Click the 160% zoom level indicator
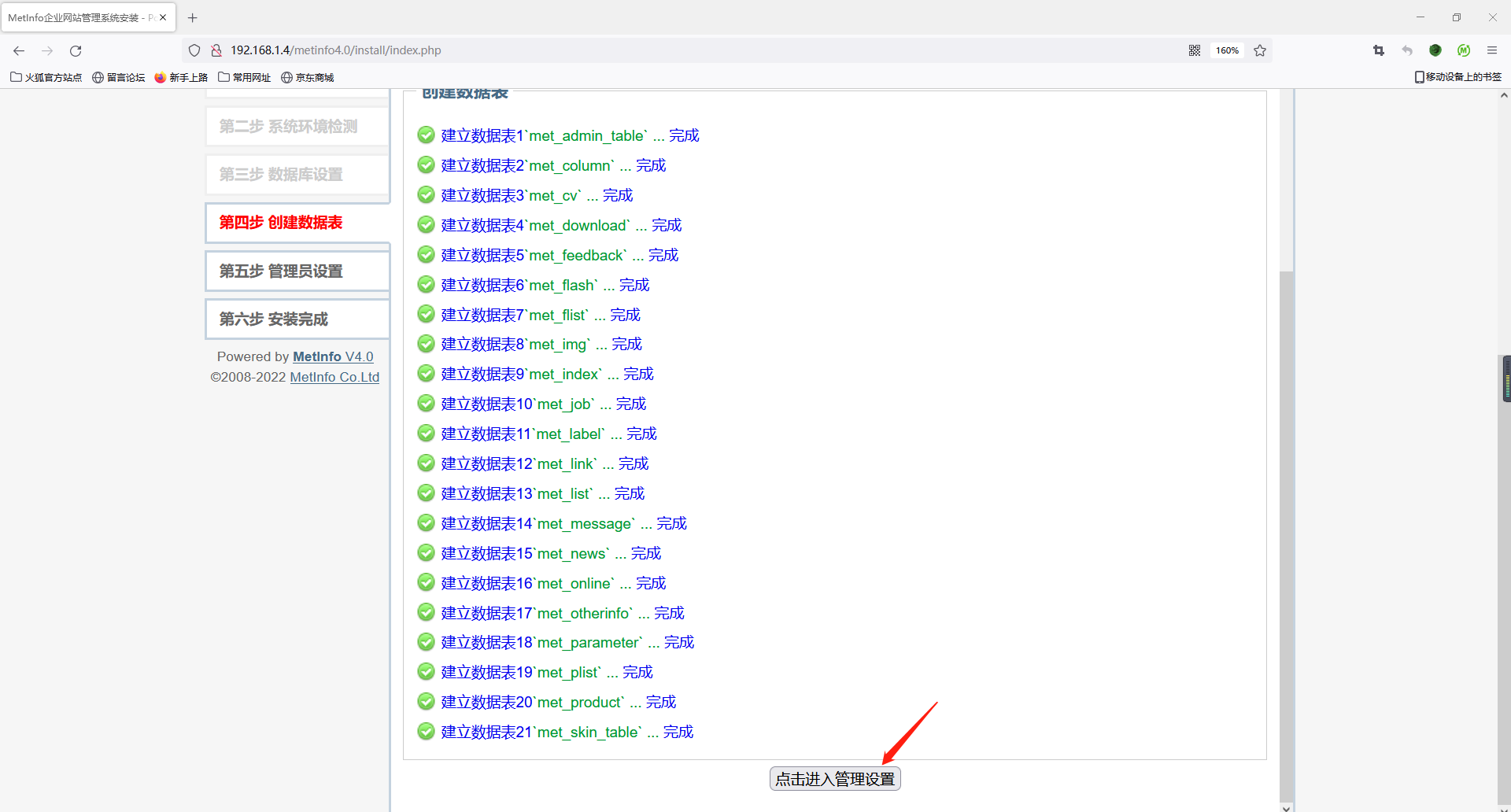Image resolution: width=1511 pixels, height=812 pixels. pyautogui.click(x=1227, y=50)
